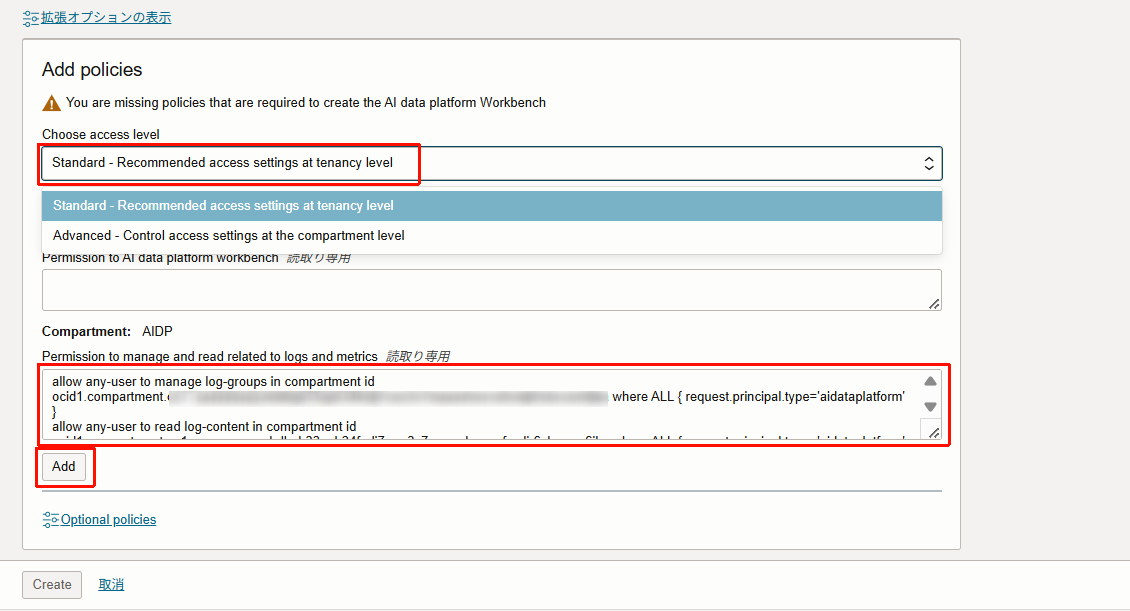Click the warning triangle icon
Viewport: 1130px width, 611px height.
click(51, 103)
